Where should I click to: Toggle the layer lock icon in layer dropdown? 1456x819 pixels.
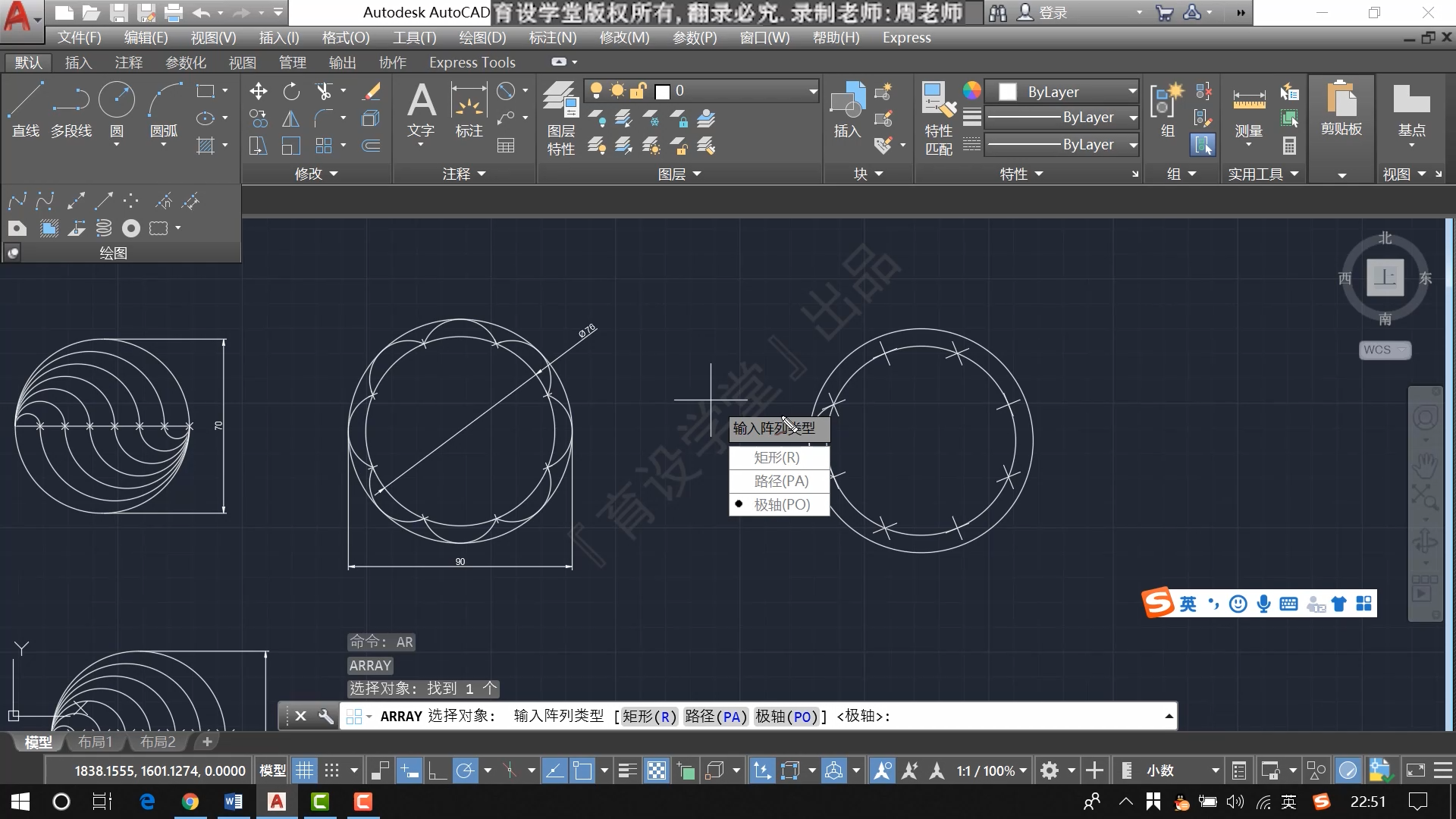coord(639,91)
